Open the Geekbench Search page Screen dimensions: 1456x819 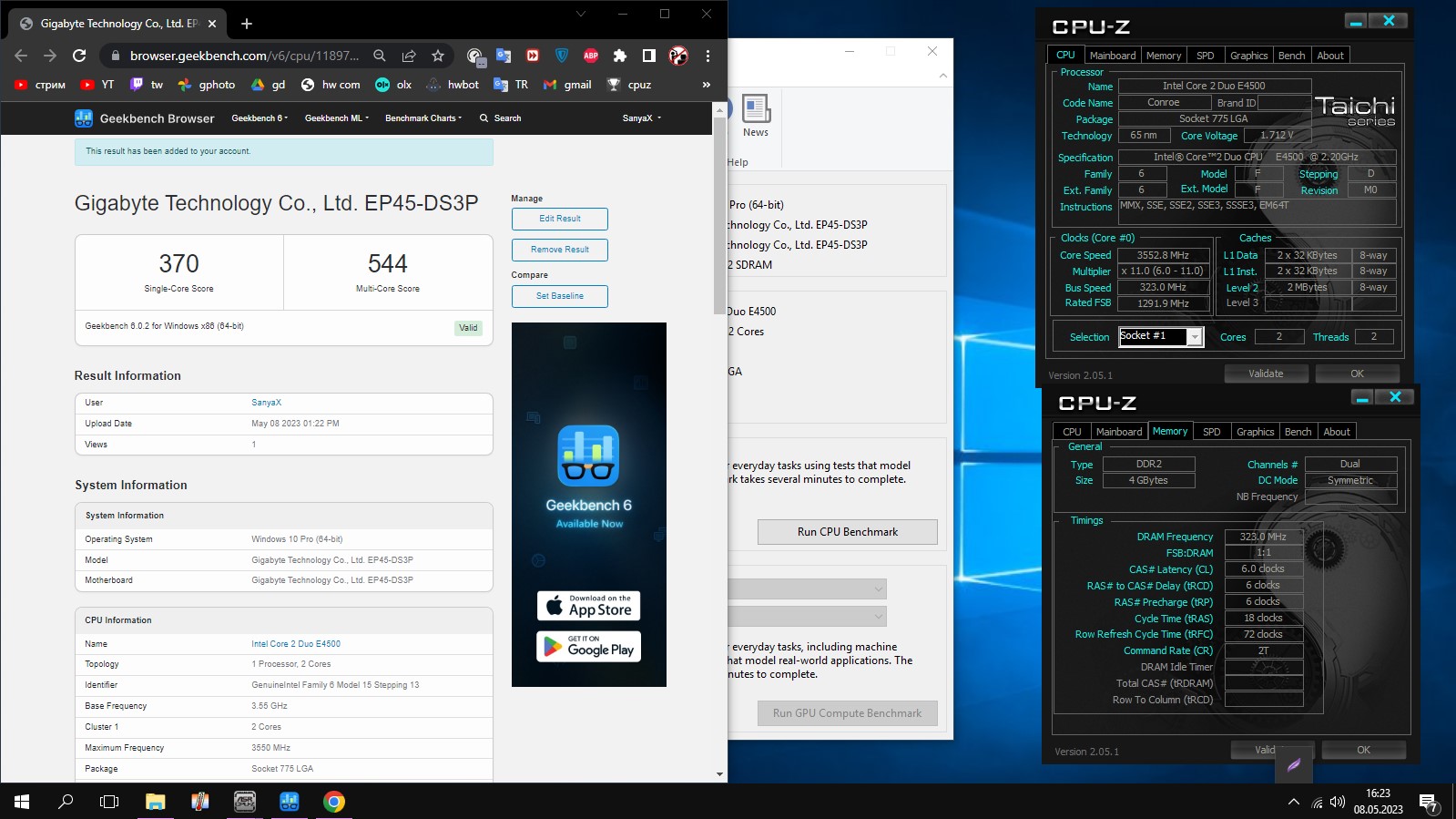[x=501, y=118]
